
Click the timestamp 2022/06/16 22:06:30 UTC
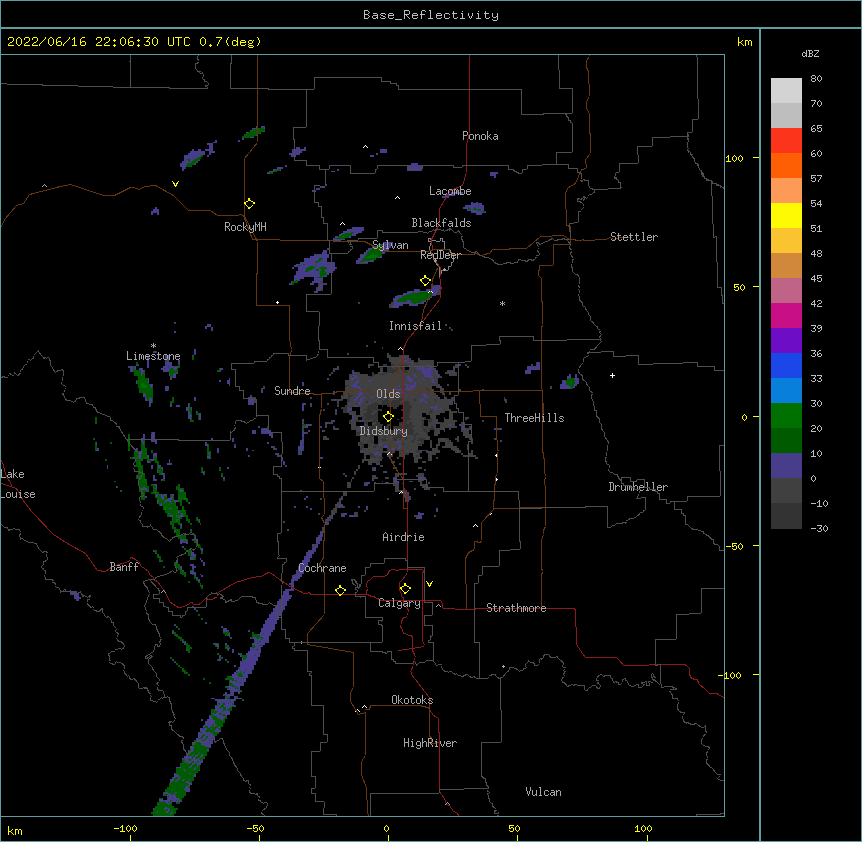tap(99, 42)
